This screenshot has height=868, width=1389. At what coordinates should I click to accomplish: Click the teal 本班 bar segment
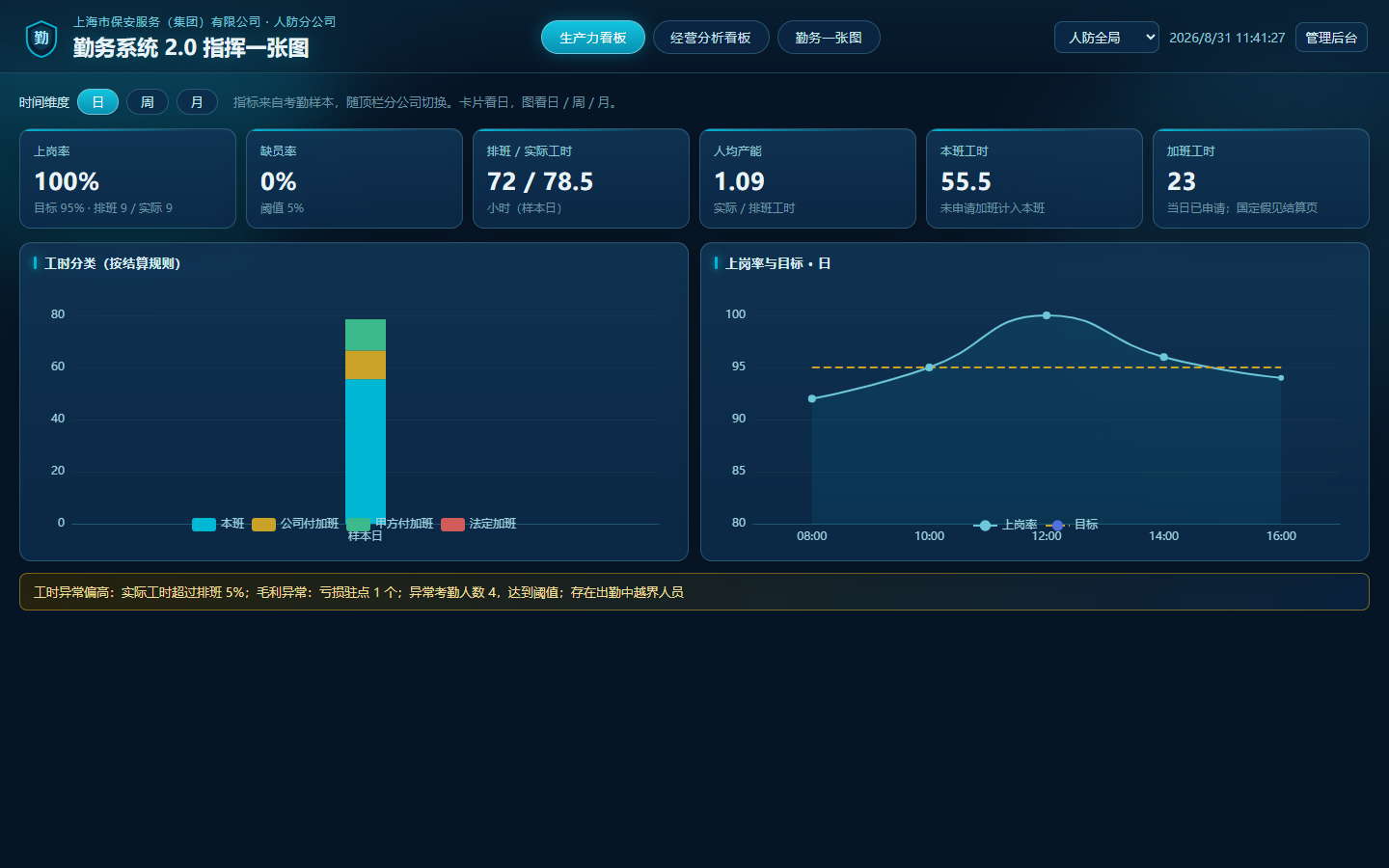click(366, 451)
